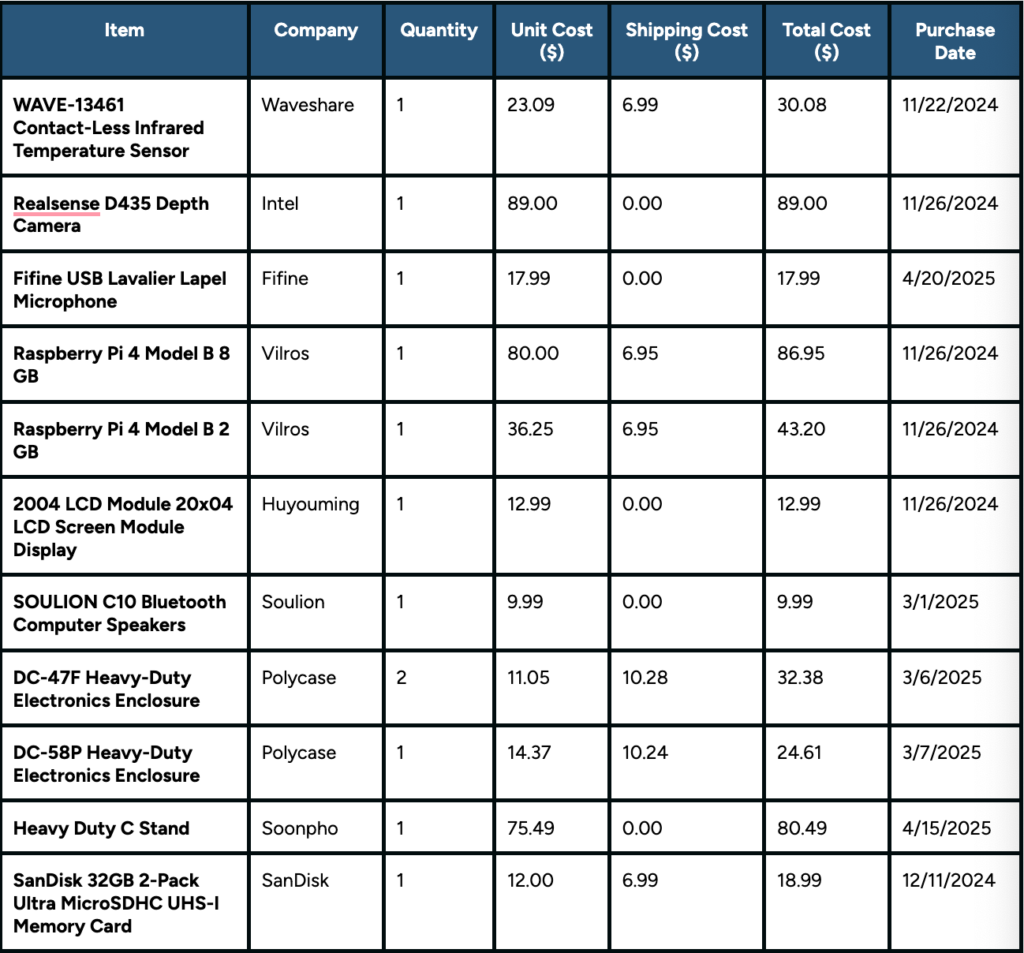Select the DC-47F Heavy-Duty Electronics Enclosure cell
This screenshot has width=1024, height=953.
pos(124,688)
